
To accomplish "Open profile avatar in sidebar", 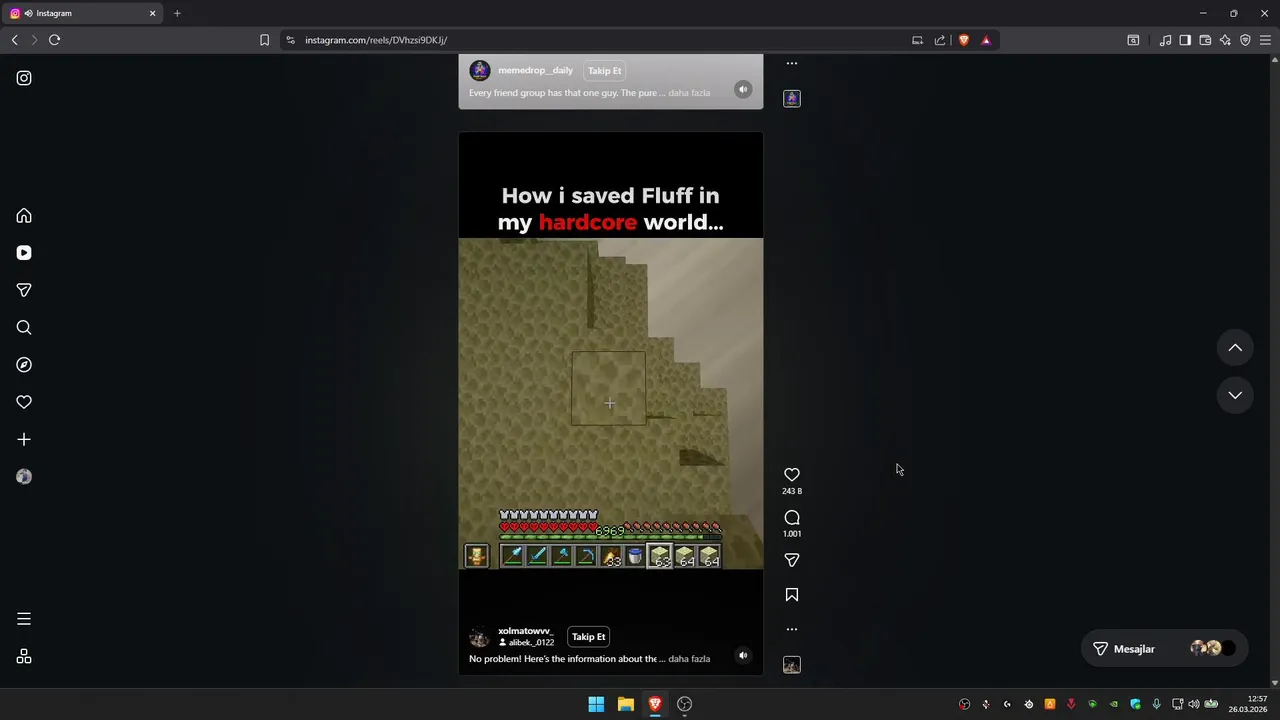I will pyautogui.click(x=24, y=477).
